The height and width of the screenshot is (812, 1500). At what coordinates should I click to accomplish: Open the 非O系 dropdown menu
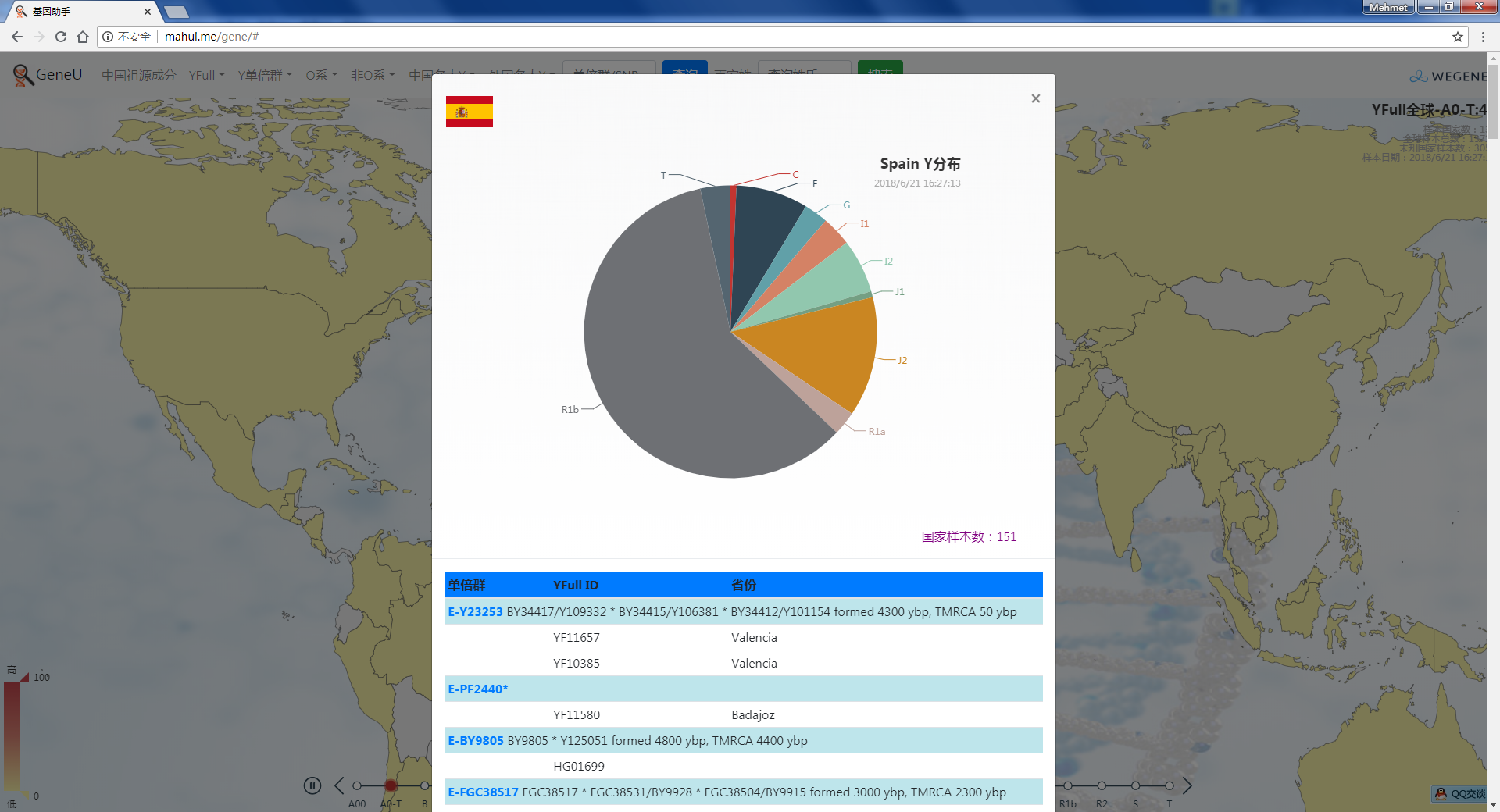click(x=373, y=75)
